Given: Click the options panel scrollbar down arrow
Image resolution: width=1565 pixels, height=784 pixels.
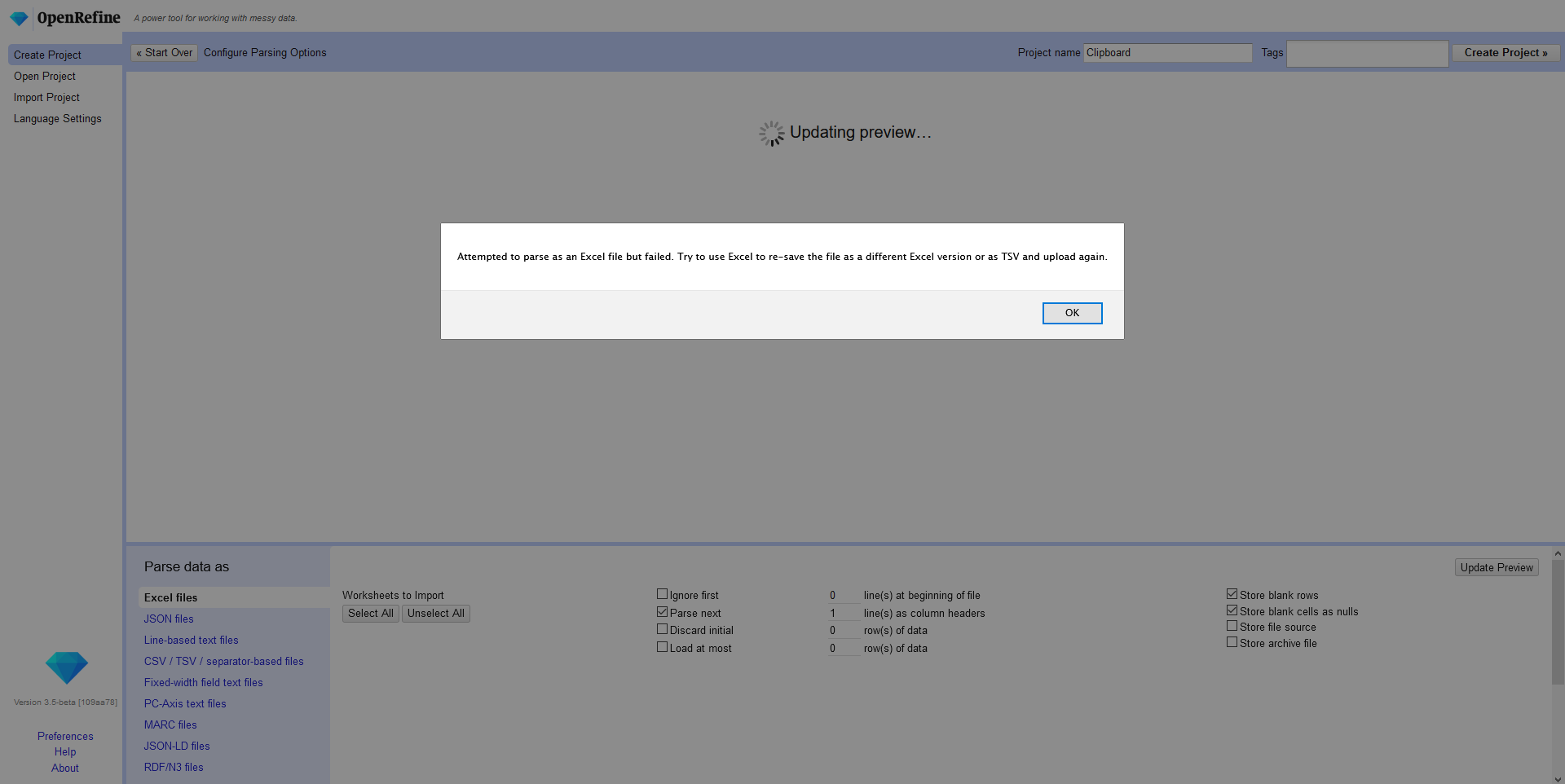Looking at the screenshot, I should (1558, 779).
